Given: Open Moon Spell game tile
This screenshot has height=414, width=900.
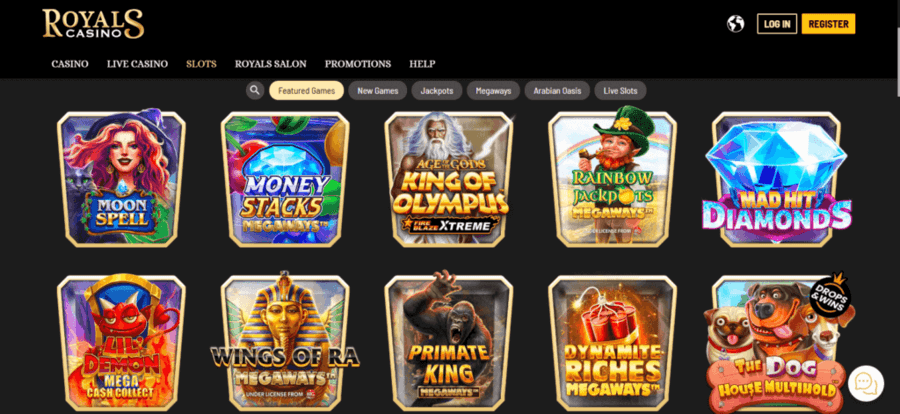Looking at the screenshot, I should (121, 179).
